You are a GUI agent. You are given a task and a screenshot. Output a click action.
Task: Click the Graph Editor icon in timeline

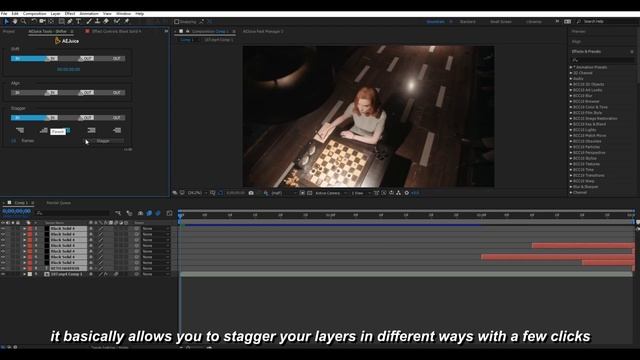click(169, 213)
